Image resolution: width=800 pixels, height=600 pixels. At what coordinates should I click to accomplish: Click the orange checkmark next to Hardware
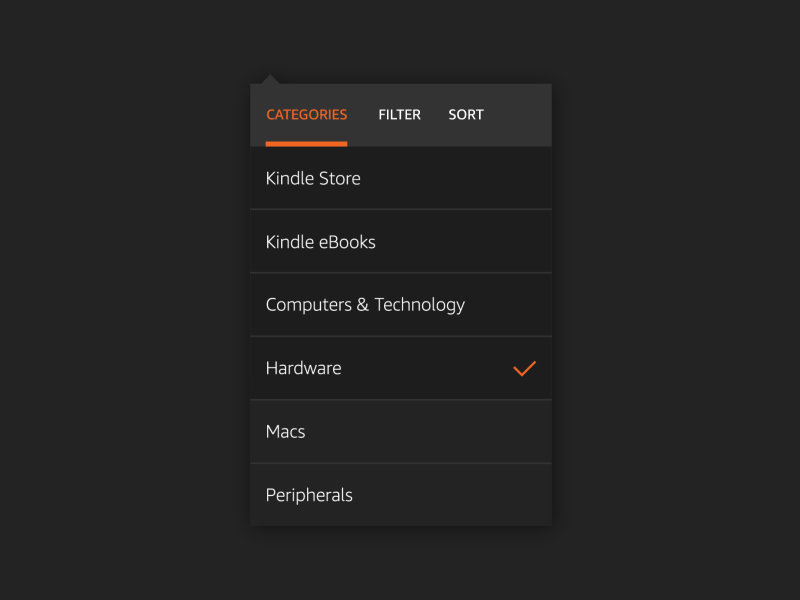525,368
